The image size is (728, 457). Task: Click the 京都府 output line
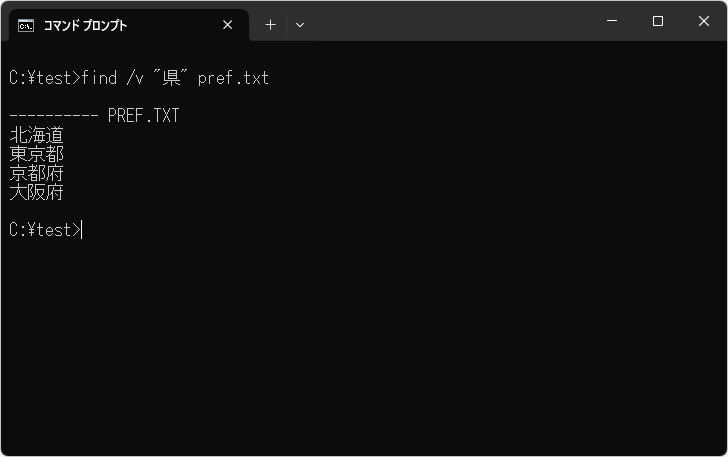point(36,173)
